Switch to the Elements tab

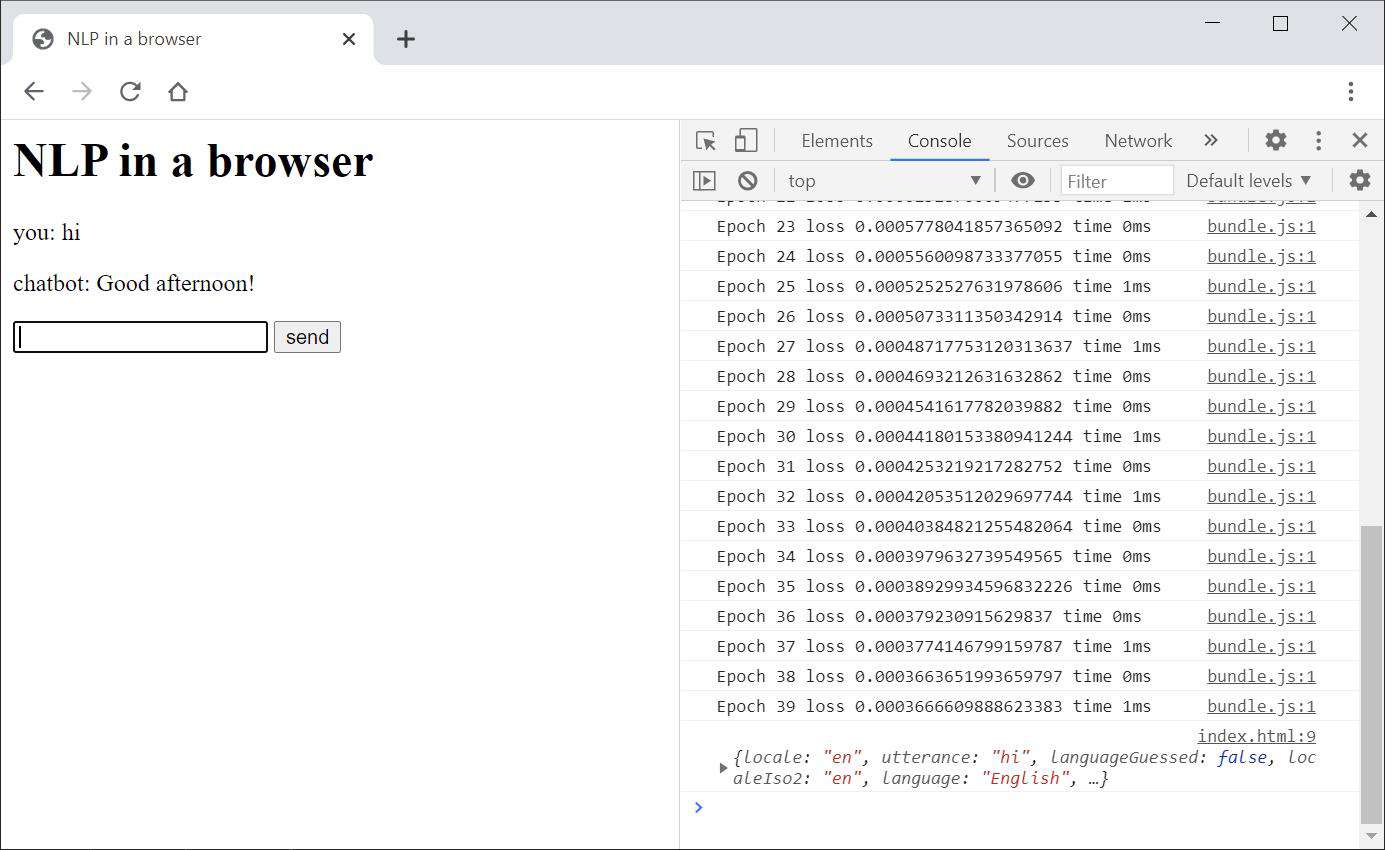tap(837, 141)
